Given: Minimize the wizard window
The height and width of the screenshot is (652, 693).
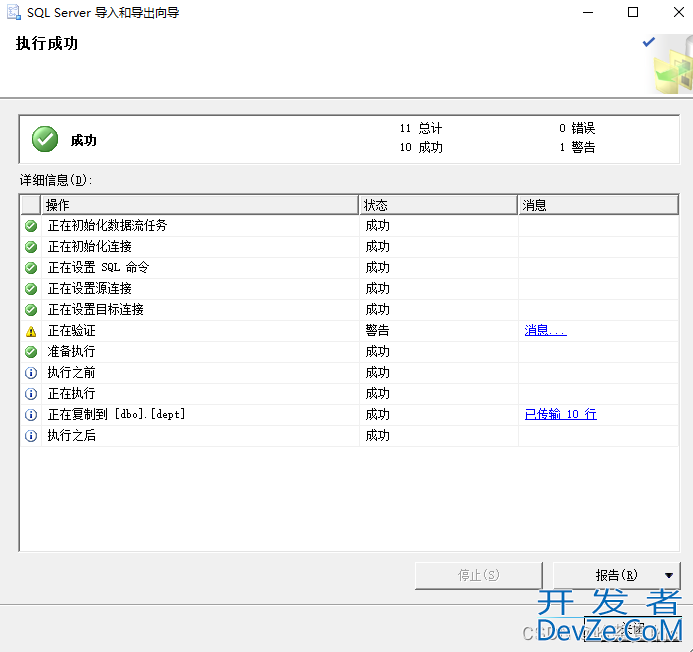Looking at the screenshot, I should point(588,12).
